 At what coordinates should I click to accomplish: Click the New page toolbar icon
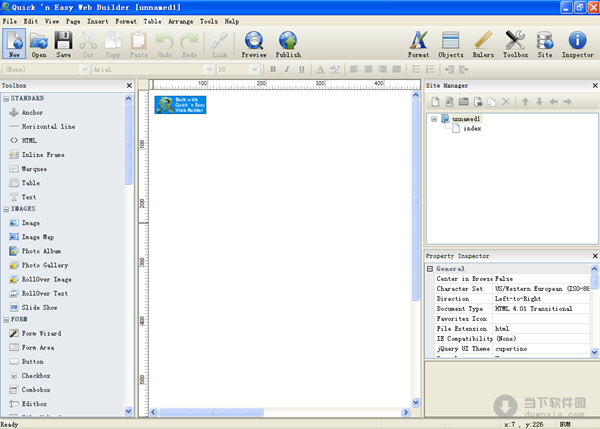point(14,44)
